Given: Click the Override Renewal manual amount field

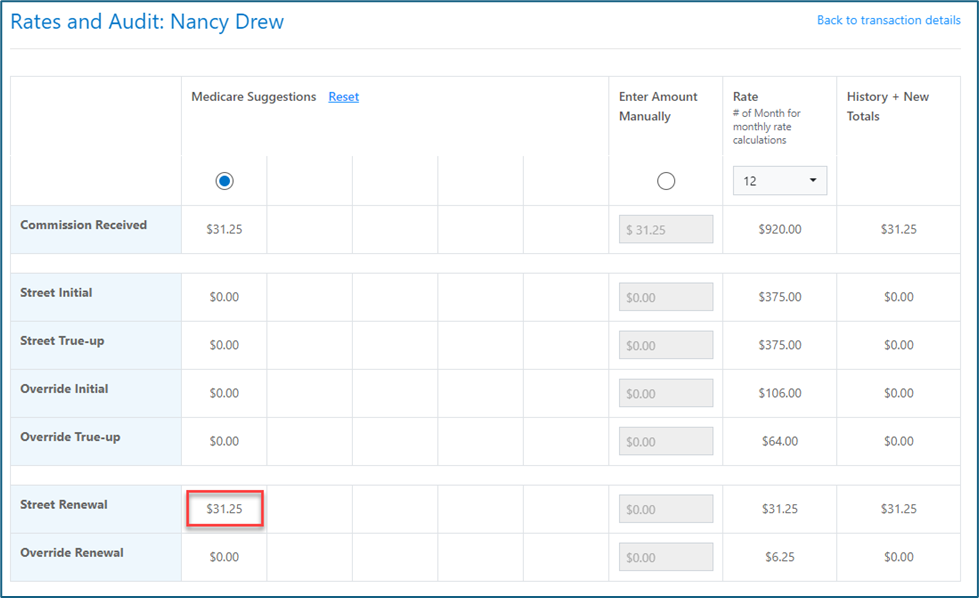Looking at the screenshot, I should pyautogui.click(x=666, y=557).
